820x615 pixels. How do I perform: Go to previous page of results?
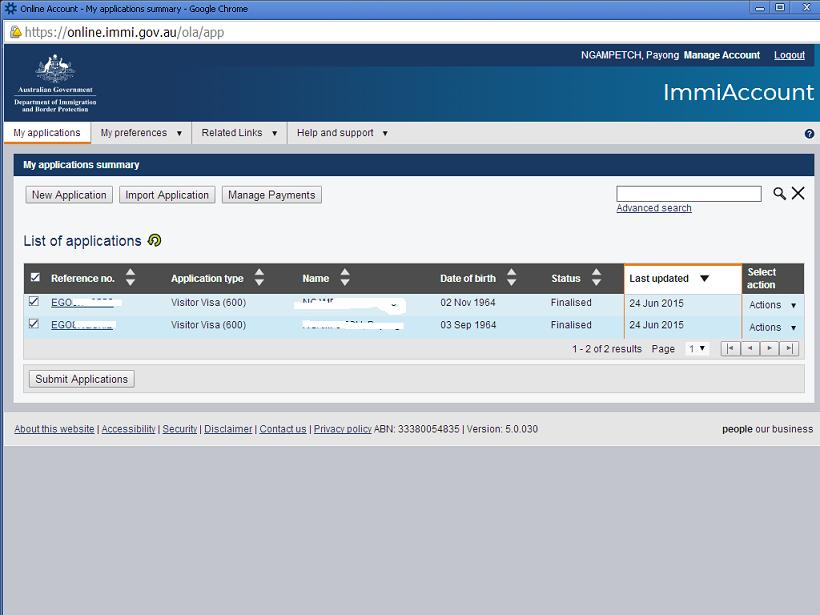click(750, 348)
